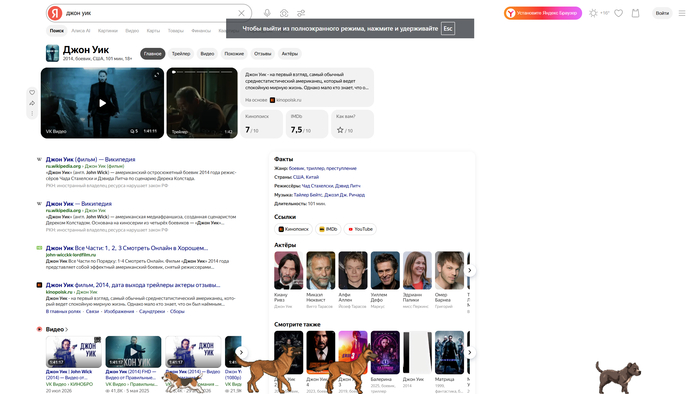Click the Войти login button
Screen dimensions: 700x394
(662, 13)
